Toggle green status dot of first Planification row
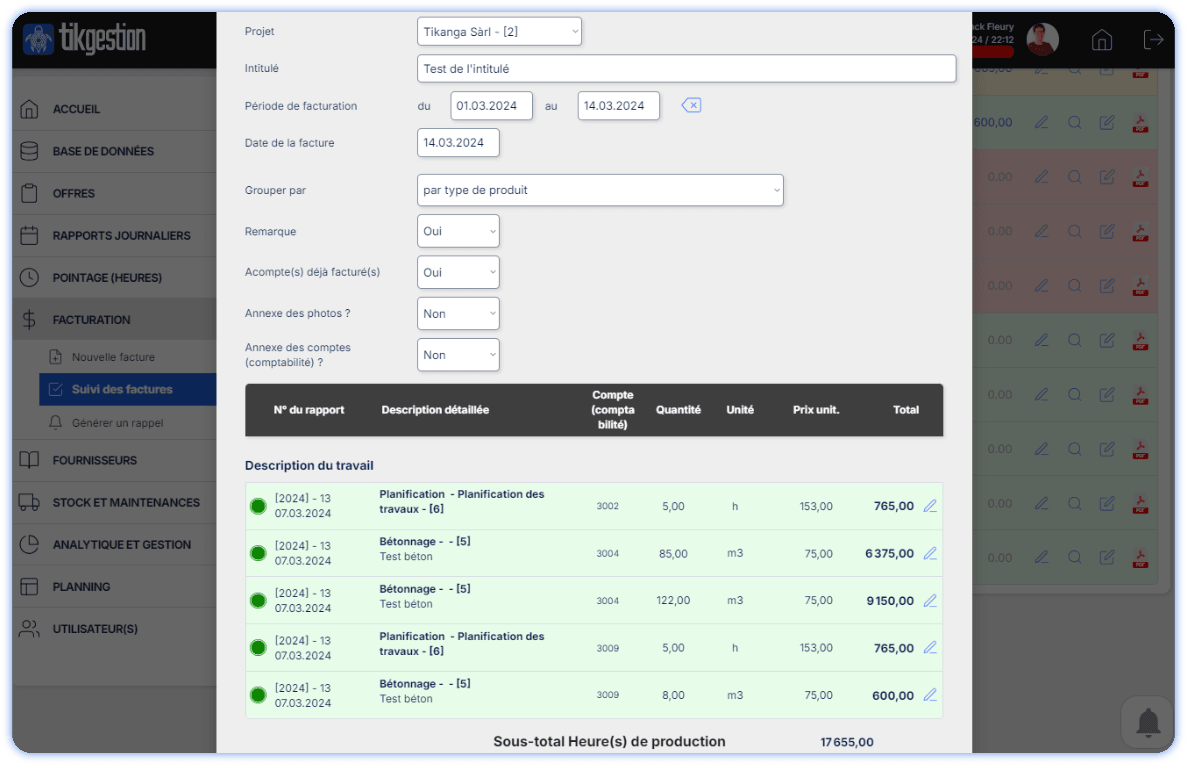The width and height of the screenshot is (1187, 765). pyautogui.click(x=258, y=506)
